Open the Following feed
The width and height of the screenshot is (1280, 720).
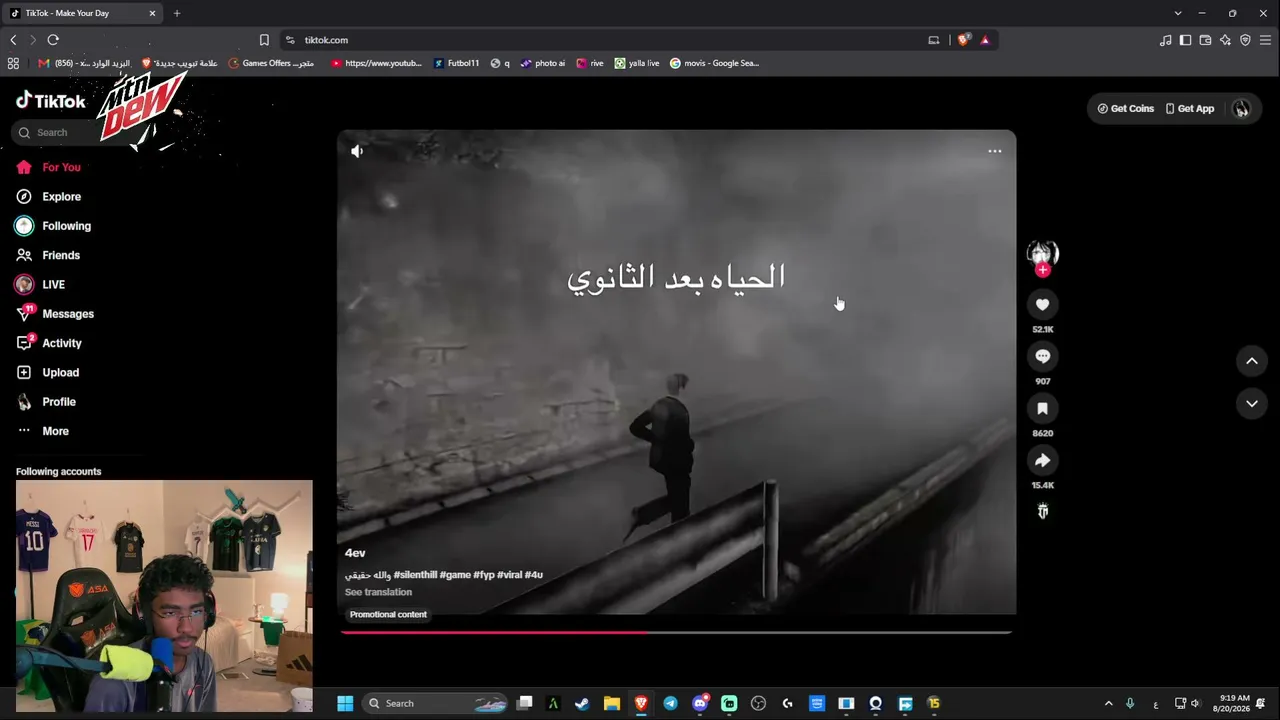(x=53, y=226)
